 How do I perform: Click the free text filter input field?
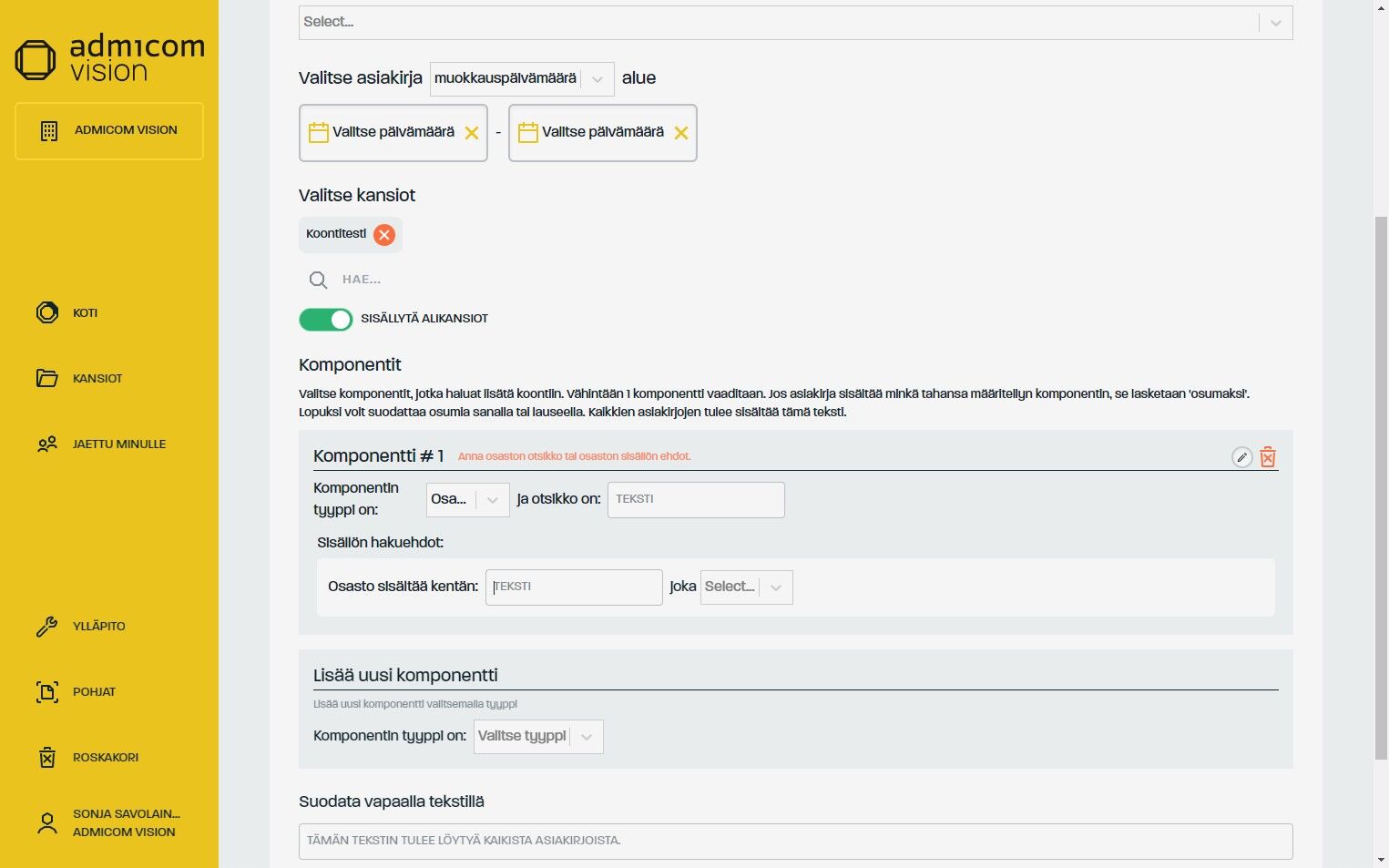point(795,841)
